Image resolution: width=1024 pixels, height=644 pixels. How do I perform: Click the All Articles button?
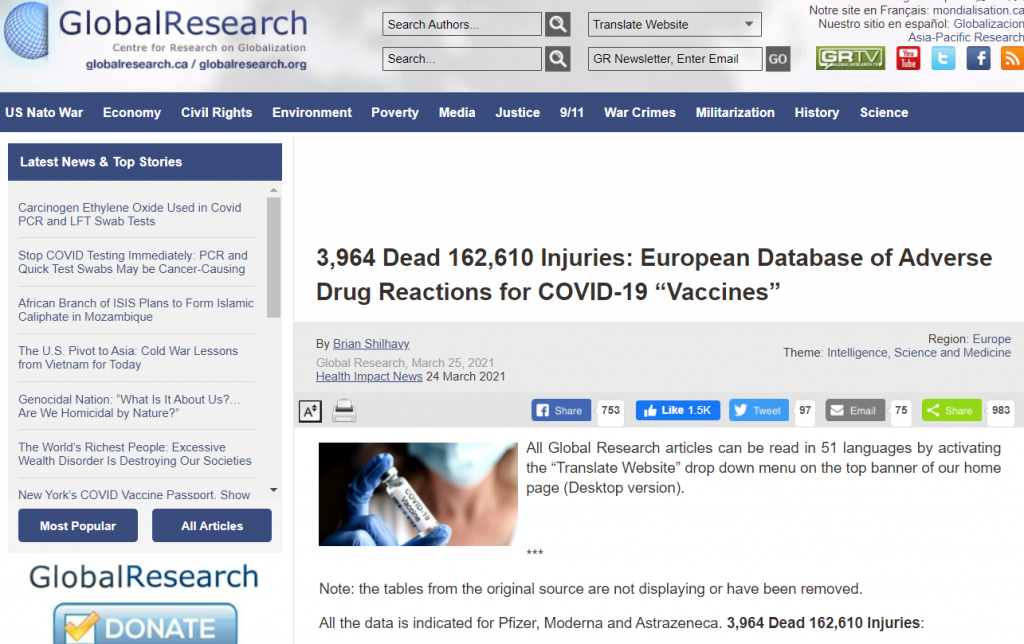pyautogui.click(x=212, y=526)
